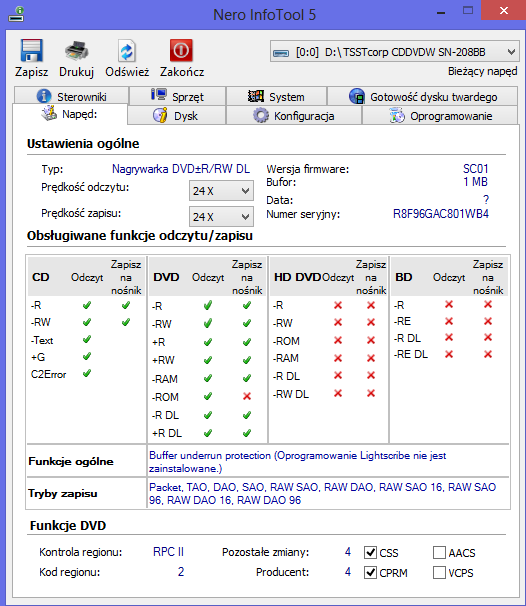Image resolution: width=526 pixels, height=606 pixels.
Task: Click the Gotowość dysku twardego globe icon
Action: click(x=357, y=96)
